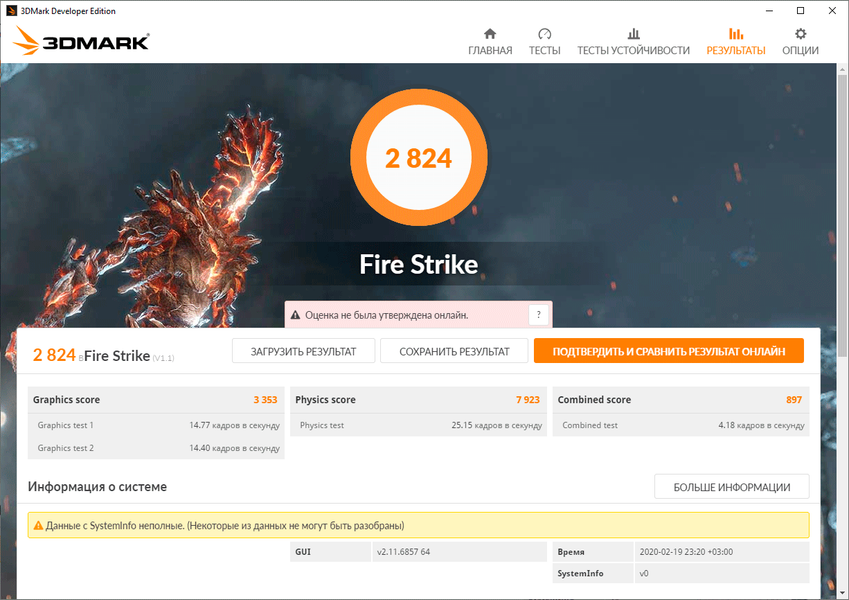Click the GUI version v2.11.6857 64
This screenshot has height=600, width=849.
[403, 552]
